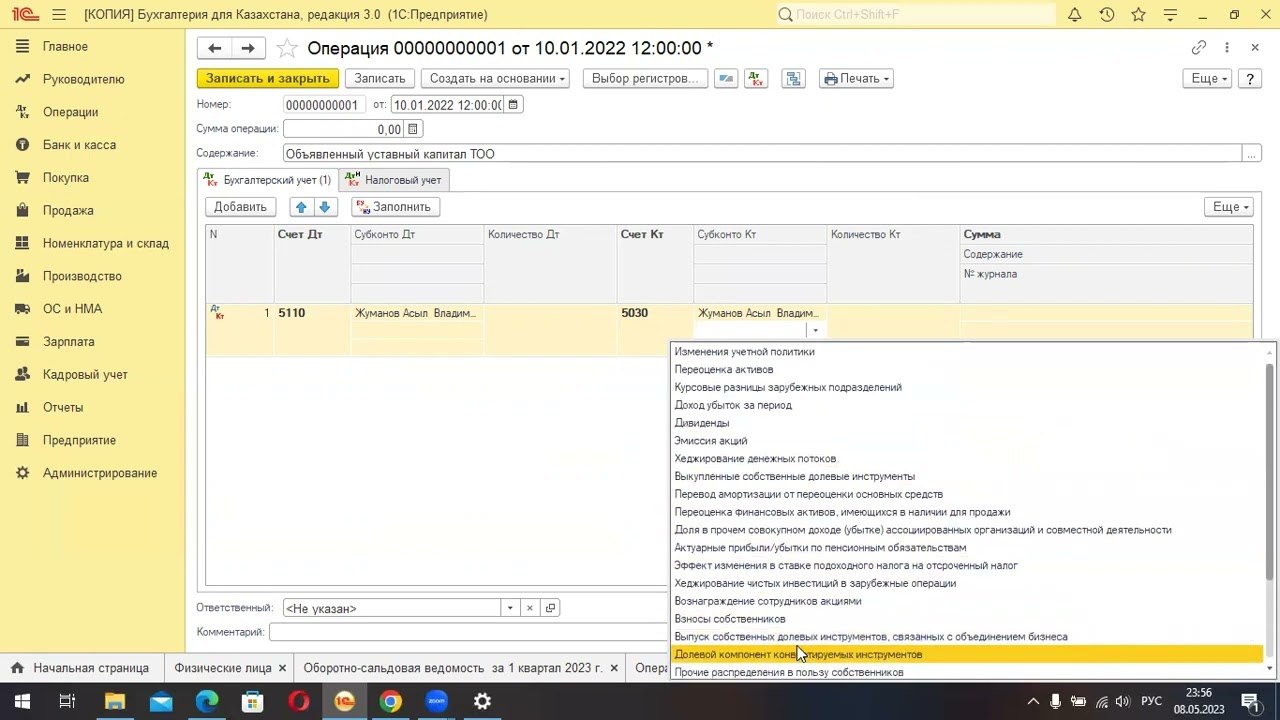This screenshot has height=720, width=1280.
Task: Open the Help question mark button
Action: pyautogui.click(x=1250, y=78)
